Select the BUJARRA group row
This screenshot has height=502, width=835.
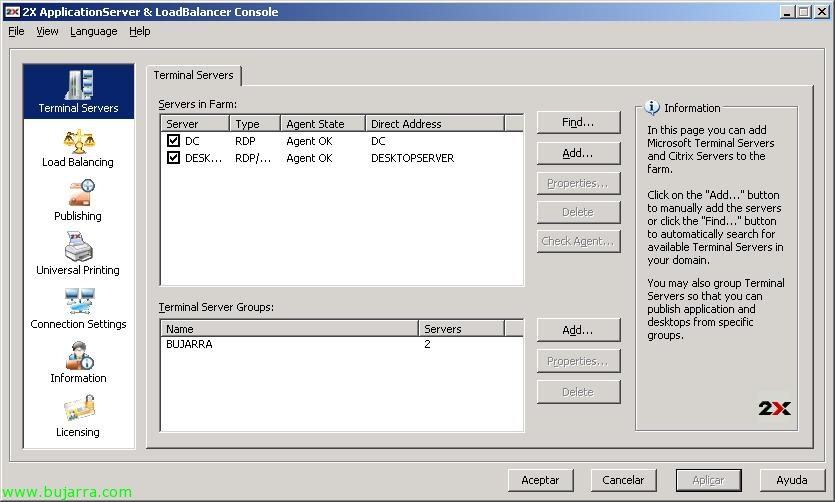pos(341,344)
